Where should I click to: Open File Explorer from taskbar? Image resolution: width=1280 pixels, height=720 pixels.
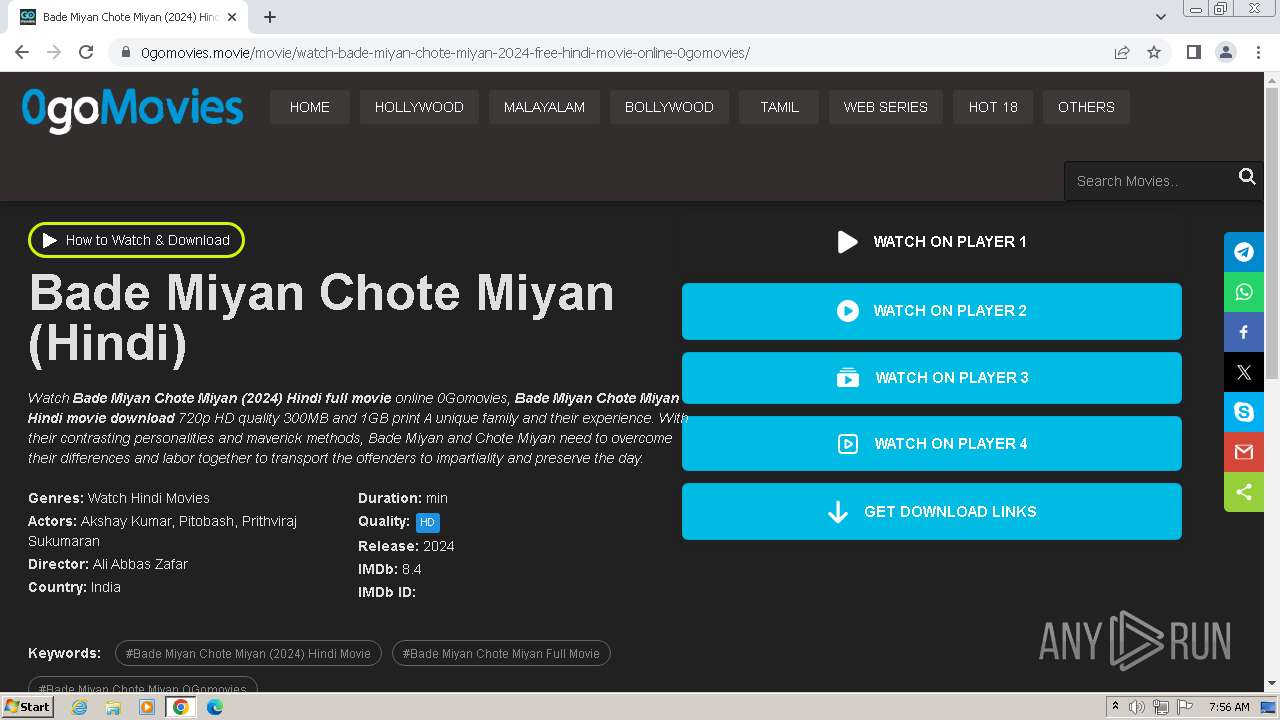pyautogui.click(x=113, y=707)
